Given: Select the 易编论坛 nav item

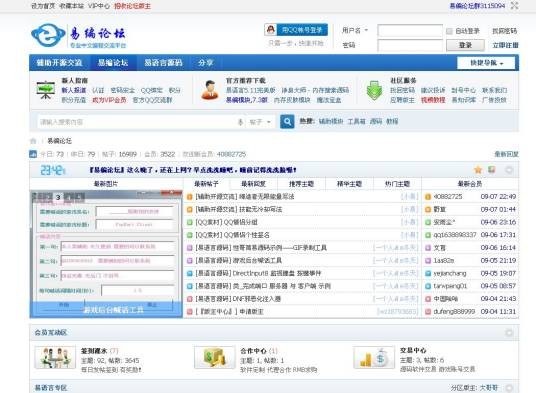Looking at the screenshot, I should coord(113,63).
